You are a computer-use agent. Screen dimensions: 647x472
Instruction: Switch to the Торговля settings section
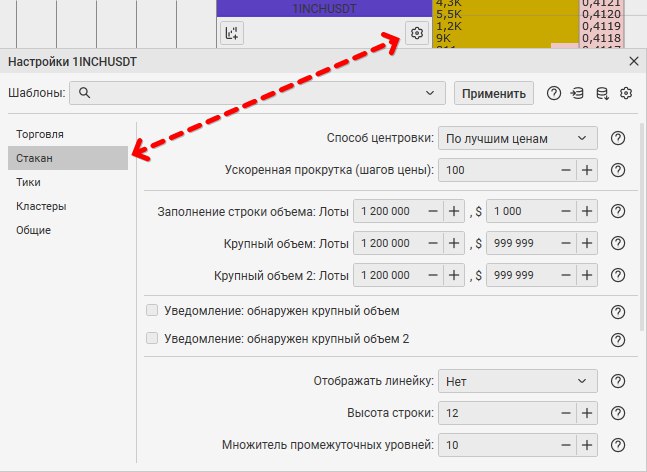(41, 133)
